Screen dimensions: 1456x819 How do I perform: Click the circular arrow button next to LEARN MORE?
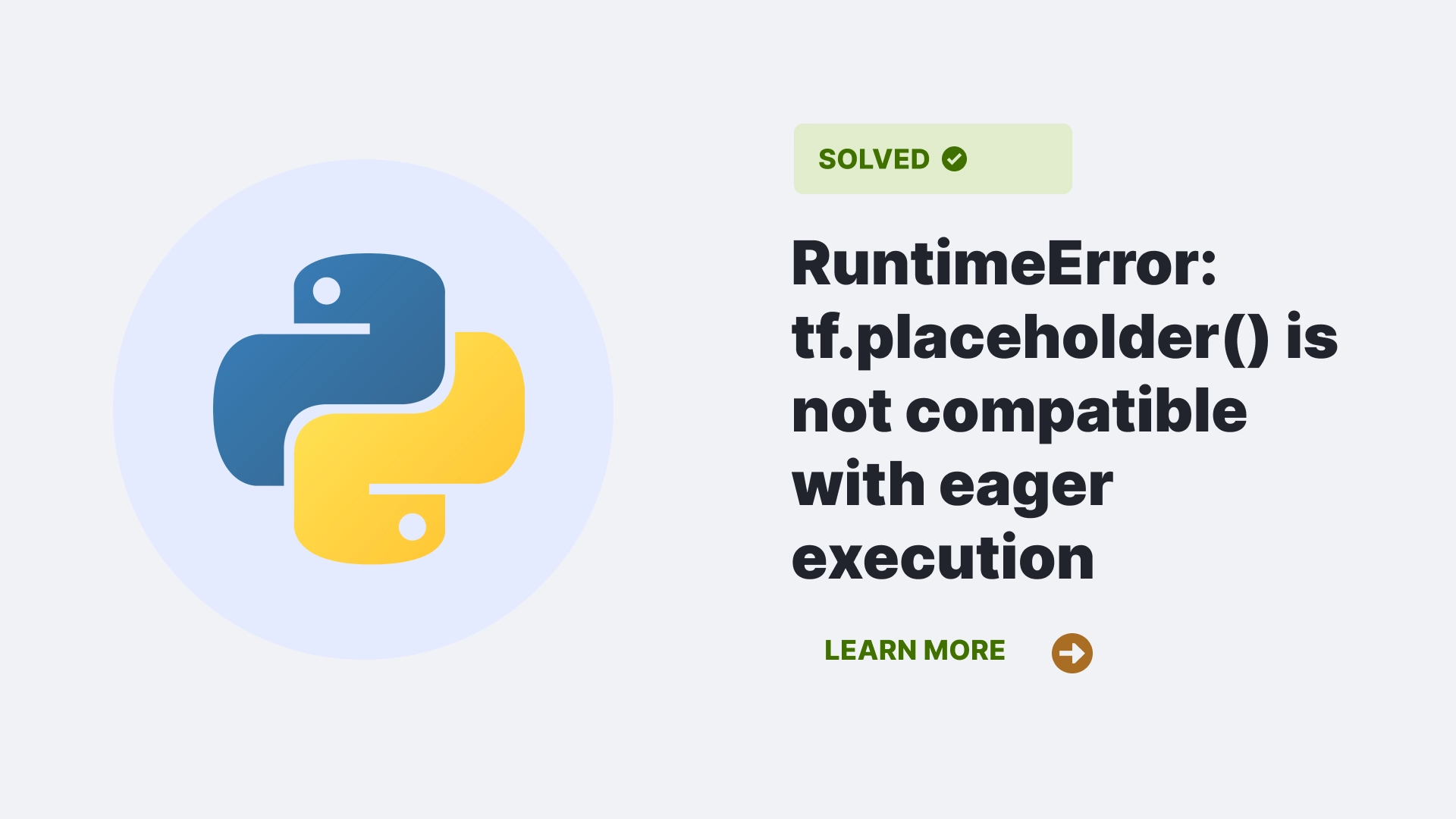click(x=1073, y=652)
